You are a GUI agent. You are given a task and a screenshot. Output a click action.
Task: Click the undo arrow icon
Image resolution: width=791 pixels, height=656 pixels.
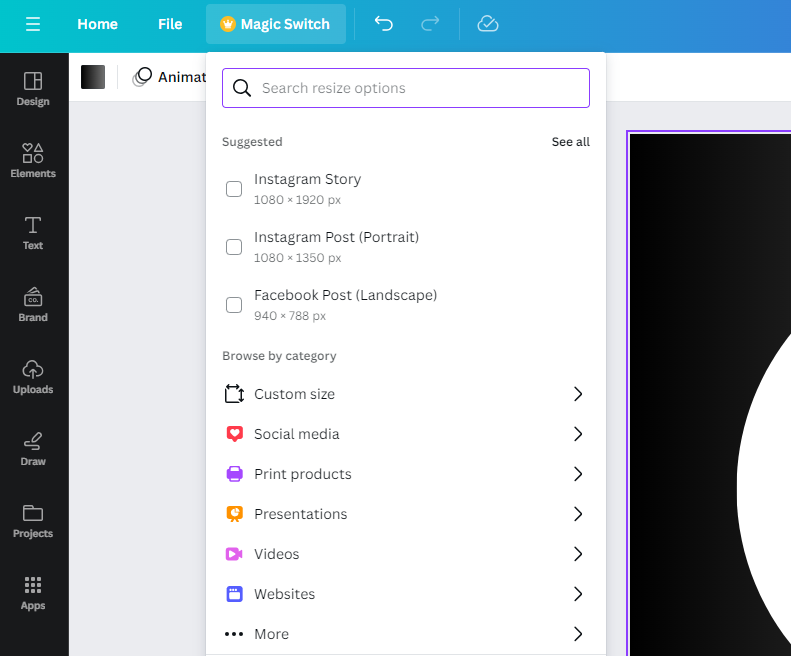click(x=383, y=24)
